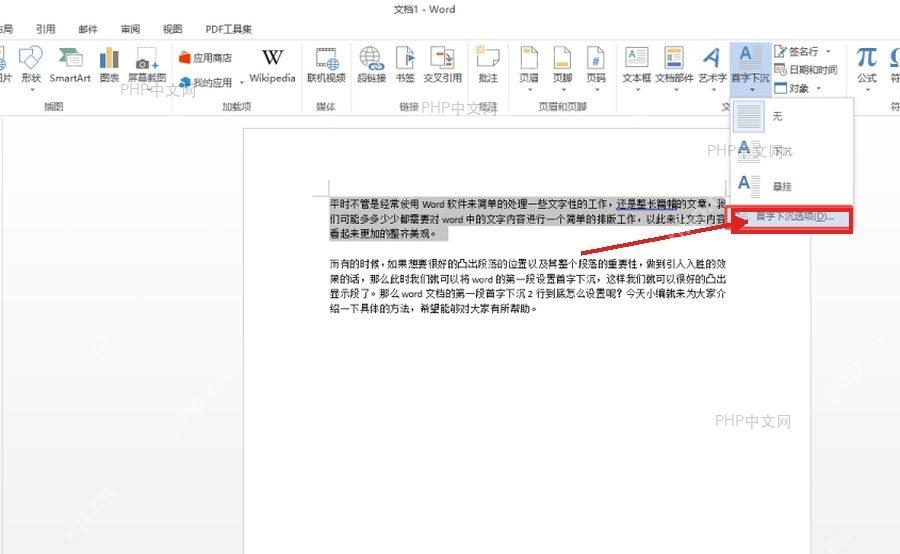The image size is (900, 554).
Task: Click in the second paragraph of document
Action: pos(527,286)
